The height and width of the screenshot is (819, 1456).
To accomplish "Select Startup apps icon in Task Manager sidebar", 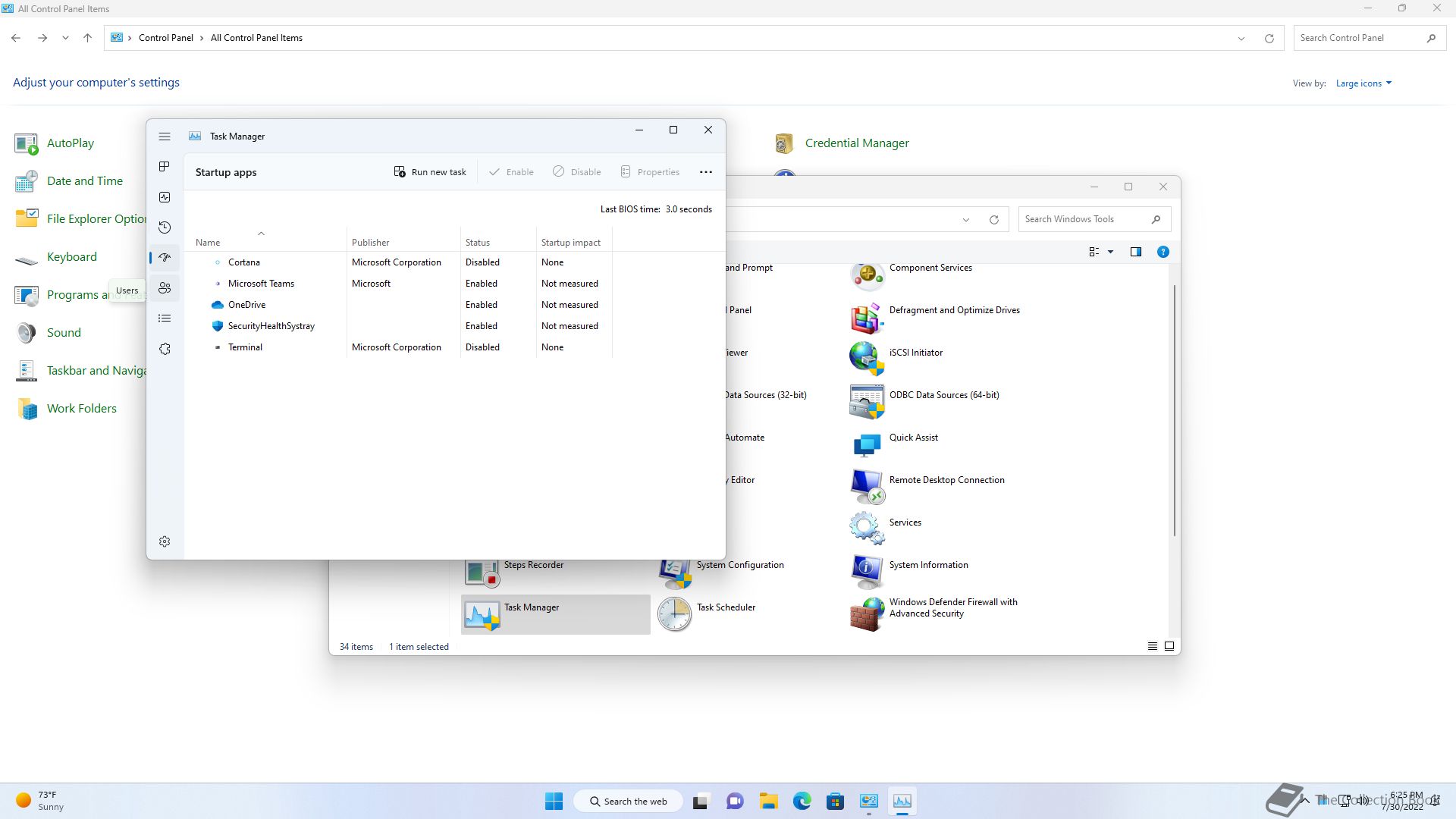I will click(165, 258).
